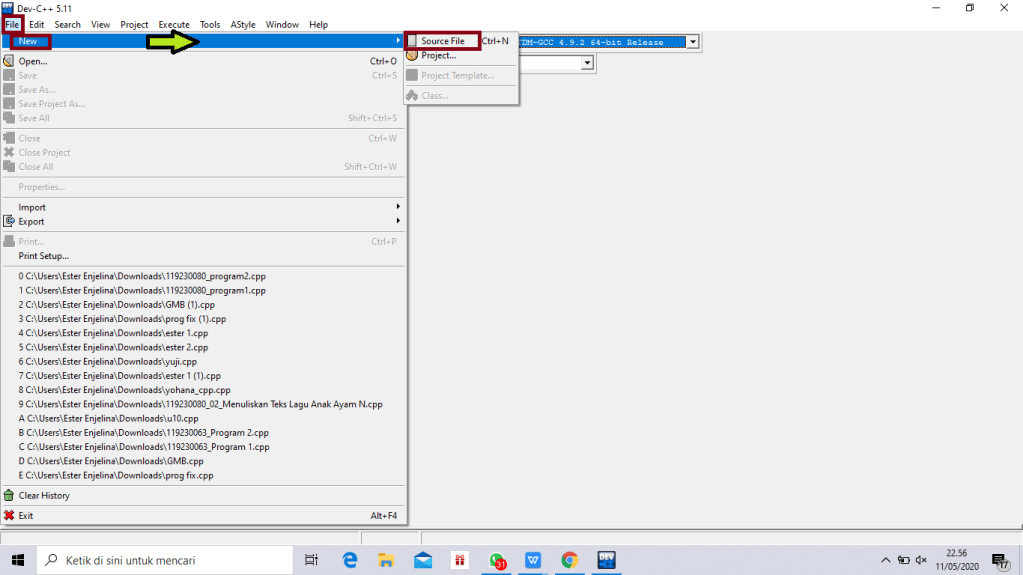Open File Explorer from the taskbar
The image size is (1023, 575).
386,560
